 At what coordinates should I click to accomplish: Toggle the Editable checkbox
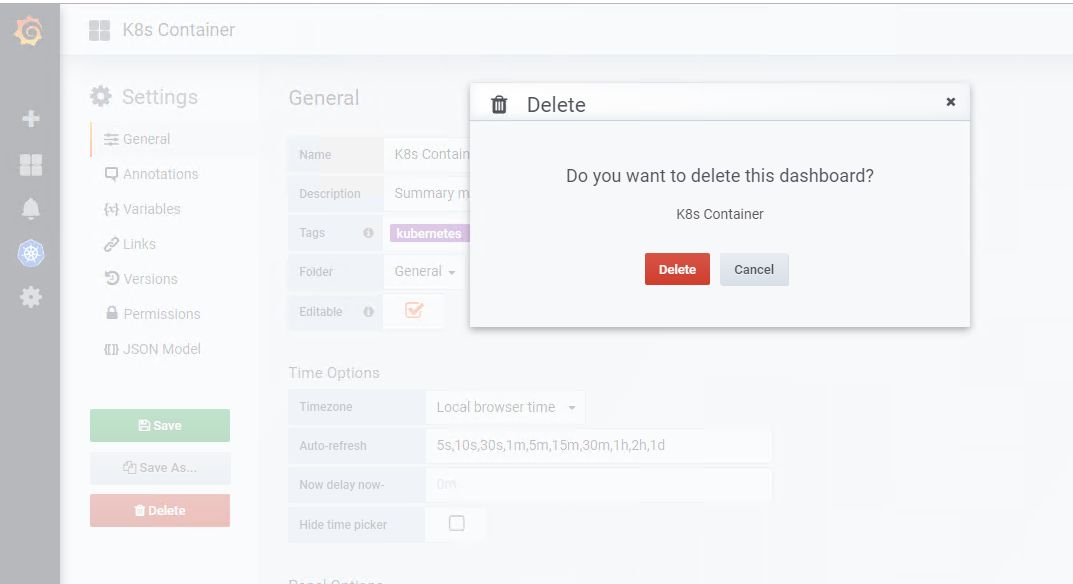point(414,310)
